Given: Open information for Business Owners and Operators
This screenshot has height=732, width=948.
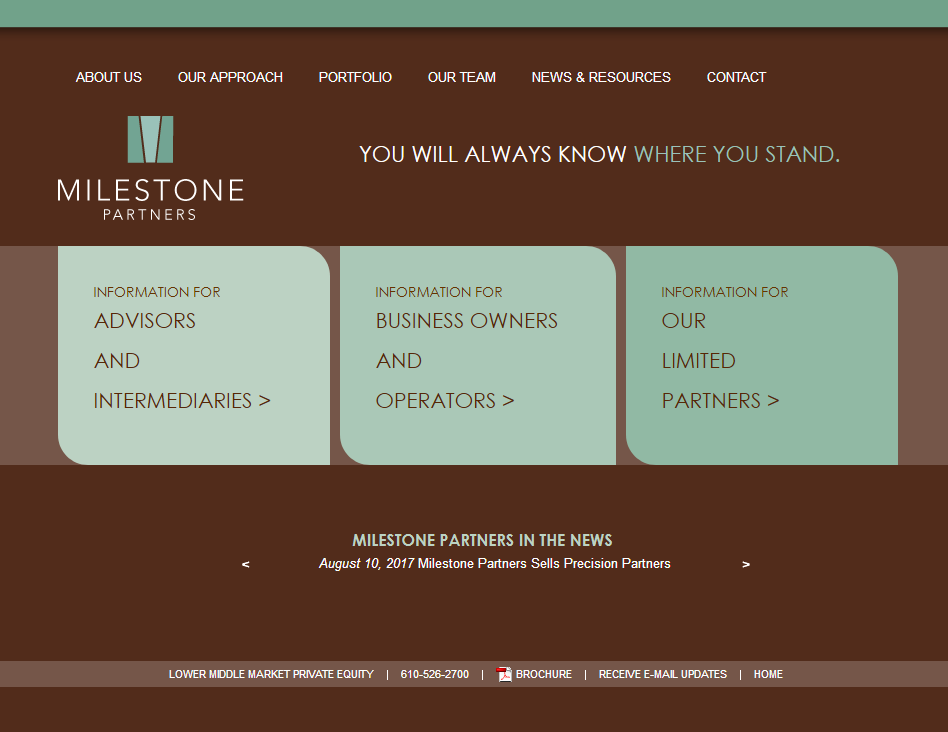Looking at the screenshot, I should pos(478,355).
